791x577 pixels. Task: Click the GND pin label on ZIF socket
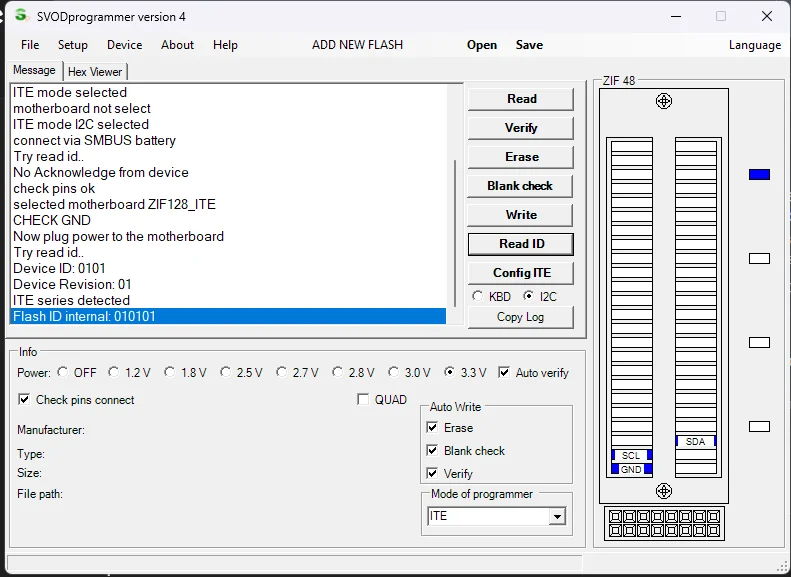[x=631, y=470]
